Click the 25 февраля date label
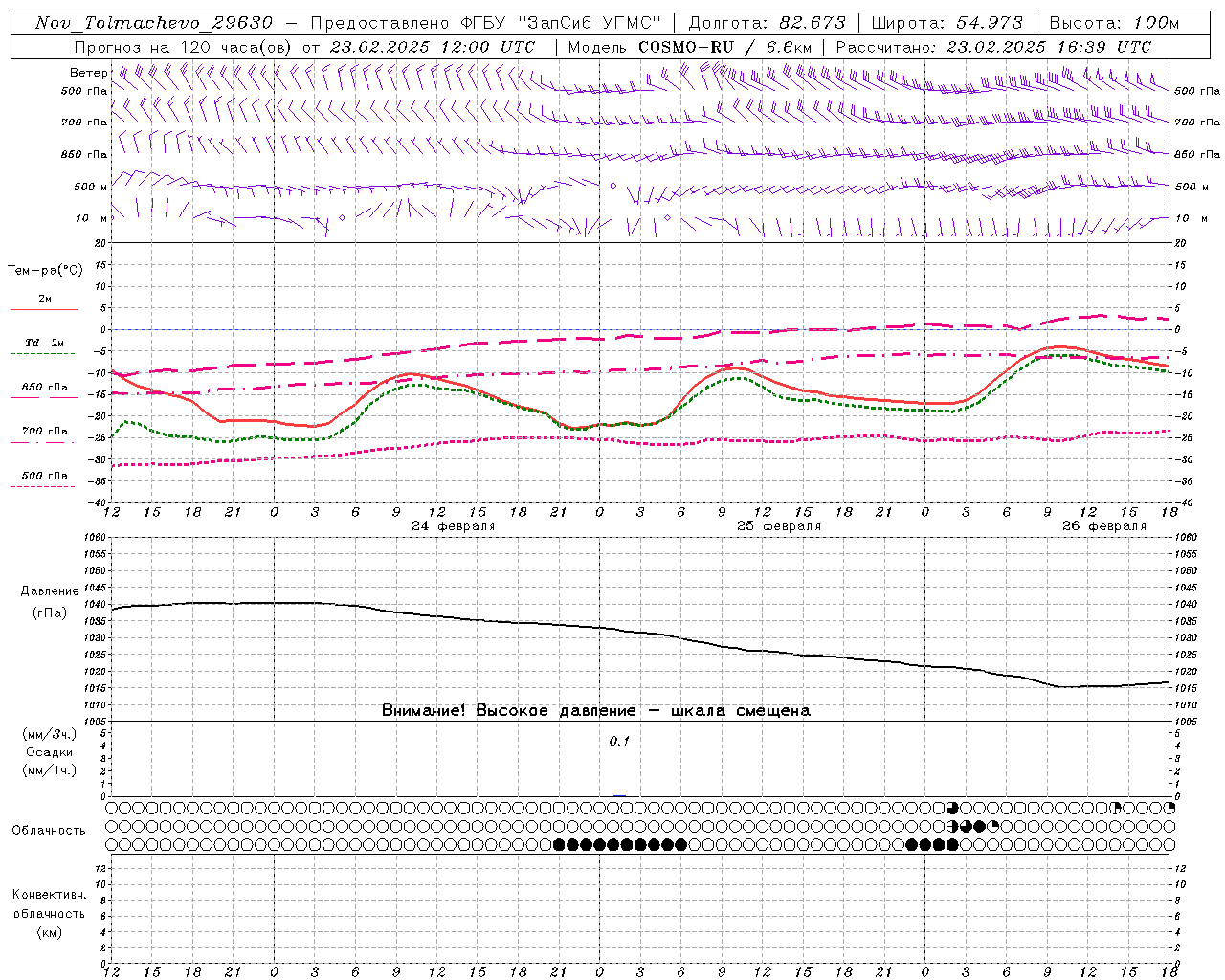Viewport: 1225px width, 980px height. tap(779, 525)
